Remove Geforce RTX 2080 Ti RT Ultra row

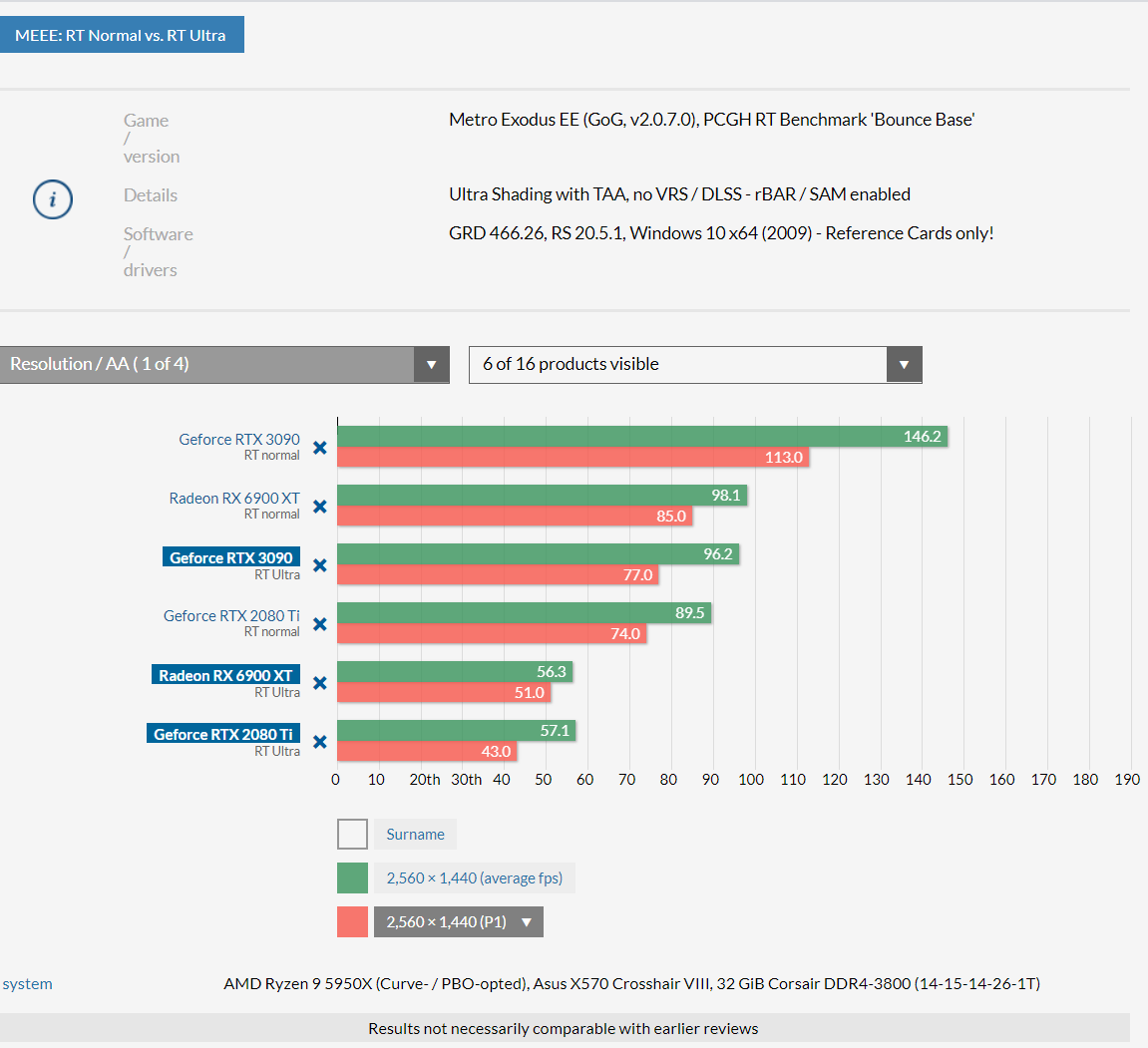(x=320, y=742)
